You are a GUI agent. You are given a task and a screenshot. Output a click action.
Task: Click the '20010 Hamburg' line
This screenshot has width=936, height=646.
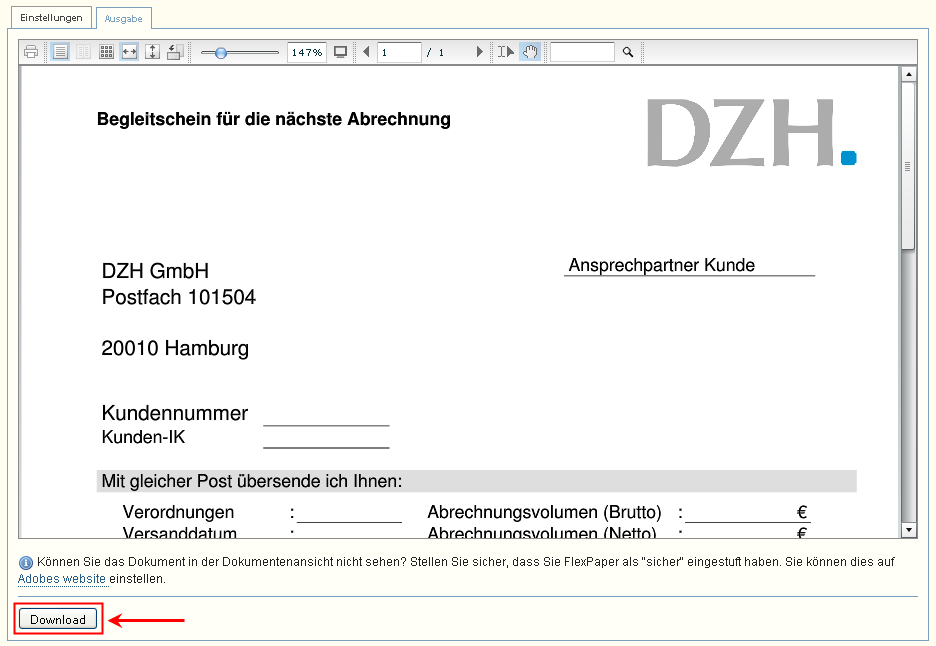(175, 348)
